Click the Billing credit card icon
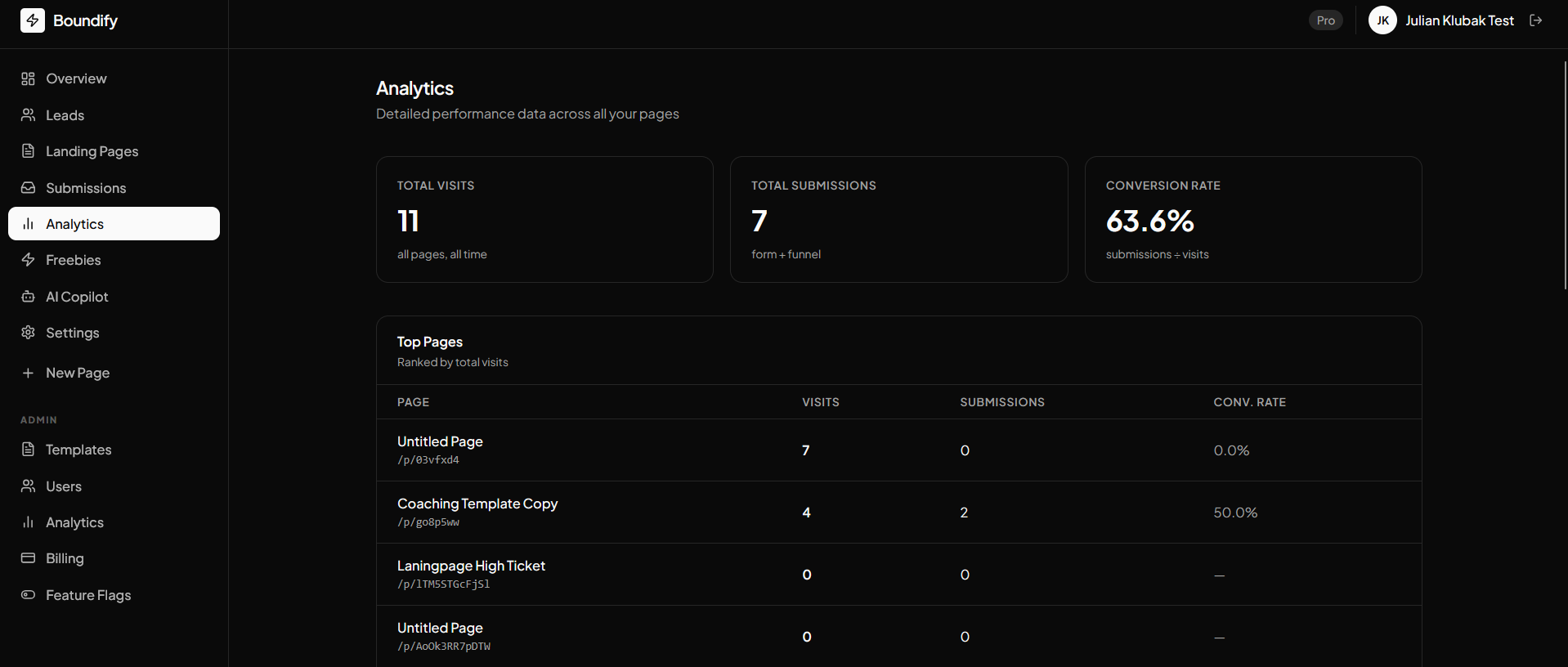Screen dimensions: 1568x667 [x=28, y=558]
